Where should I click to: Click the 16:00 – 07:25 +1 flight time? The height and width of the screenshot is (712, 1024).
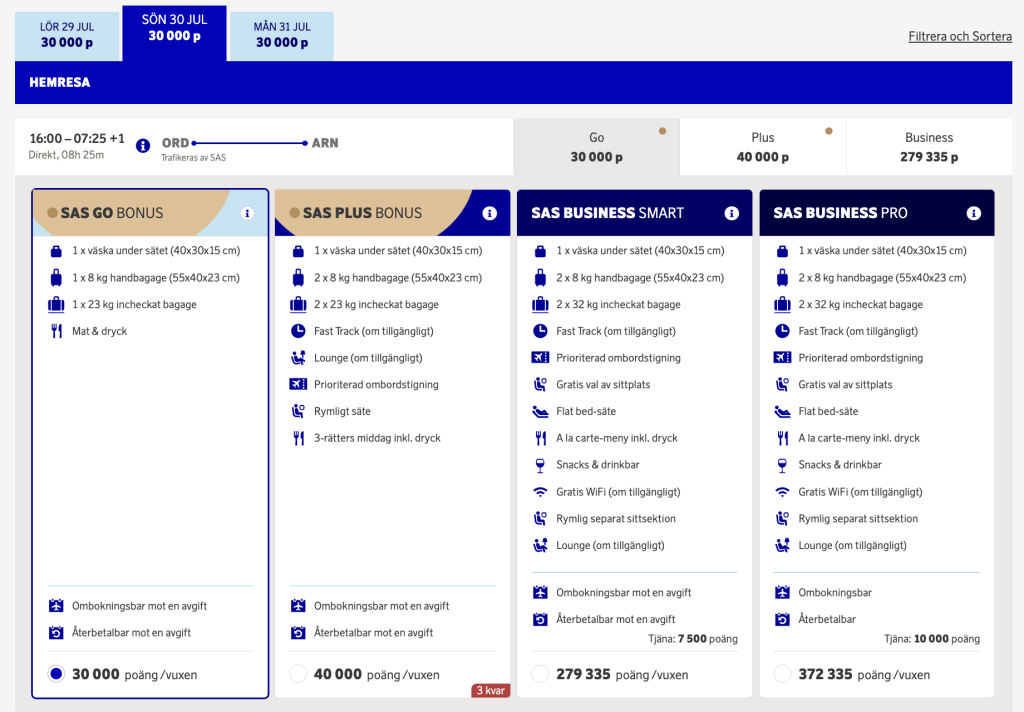(x=77, y=138)
